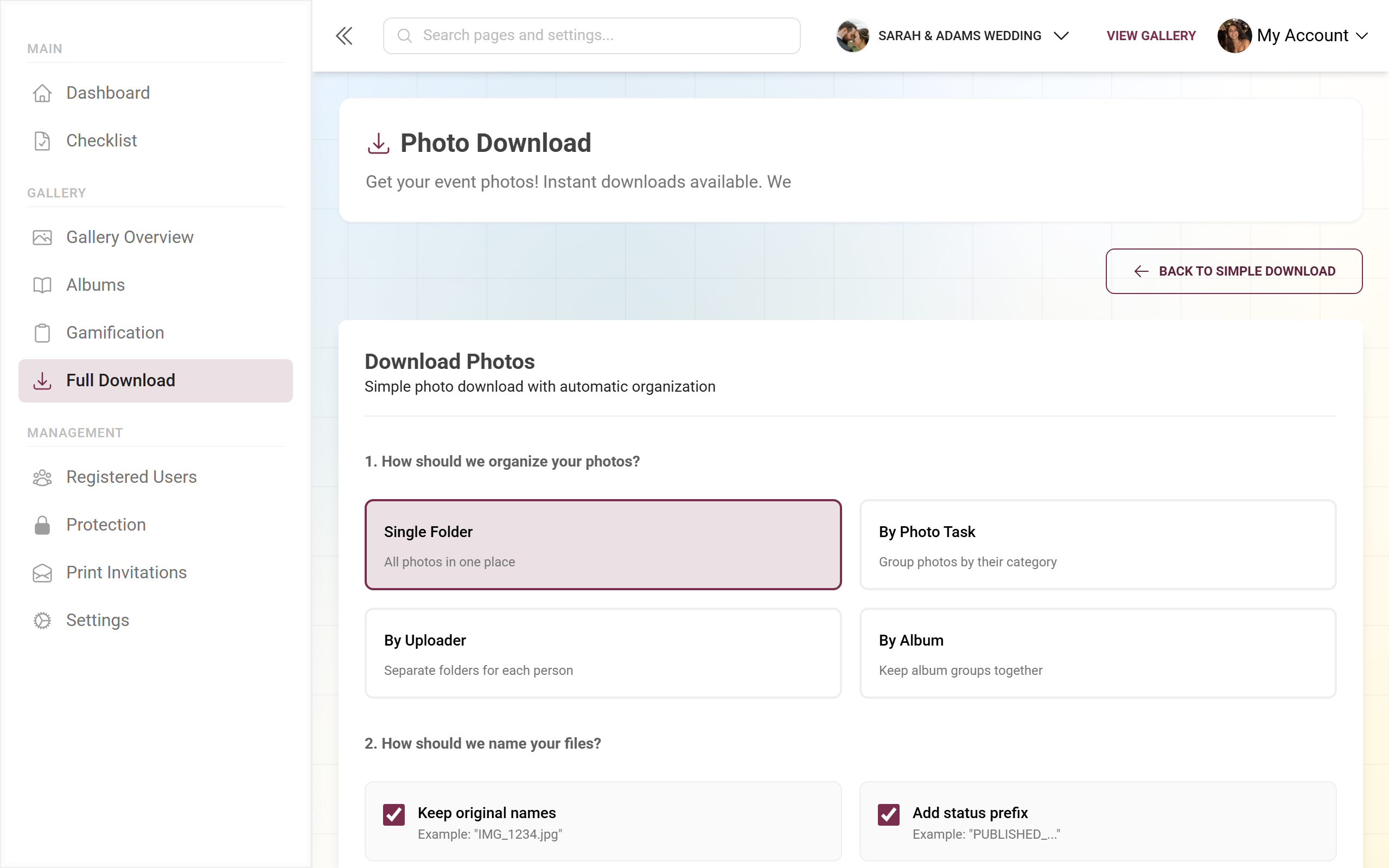Click the Gamification clipboard icon

(x=42, y=333)
